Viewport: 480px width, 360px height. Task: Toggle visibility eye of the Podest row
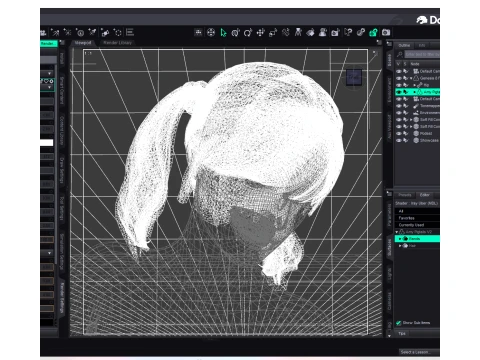(399, 133)
